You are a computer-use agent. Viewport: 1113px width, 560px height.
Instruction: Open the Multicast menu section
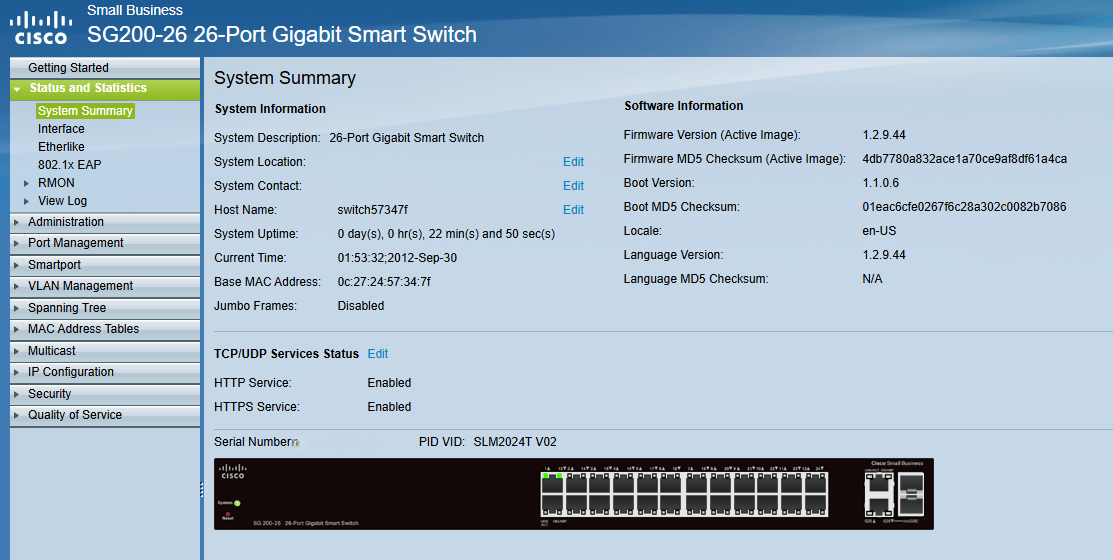105,351
